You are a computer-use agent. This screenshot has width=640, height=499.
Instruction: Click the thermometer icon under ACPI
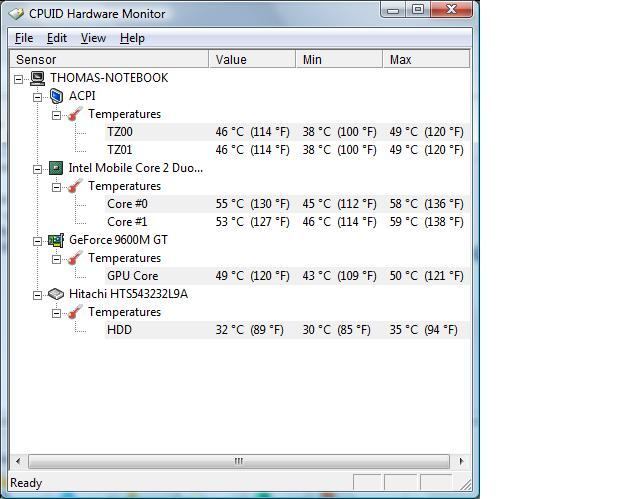[75, 114]
